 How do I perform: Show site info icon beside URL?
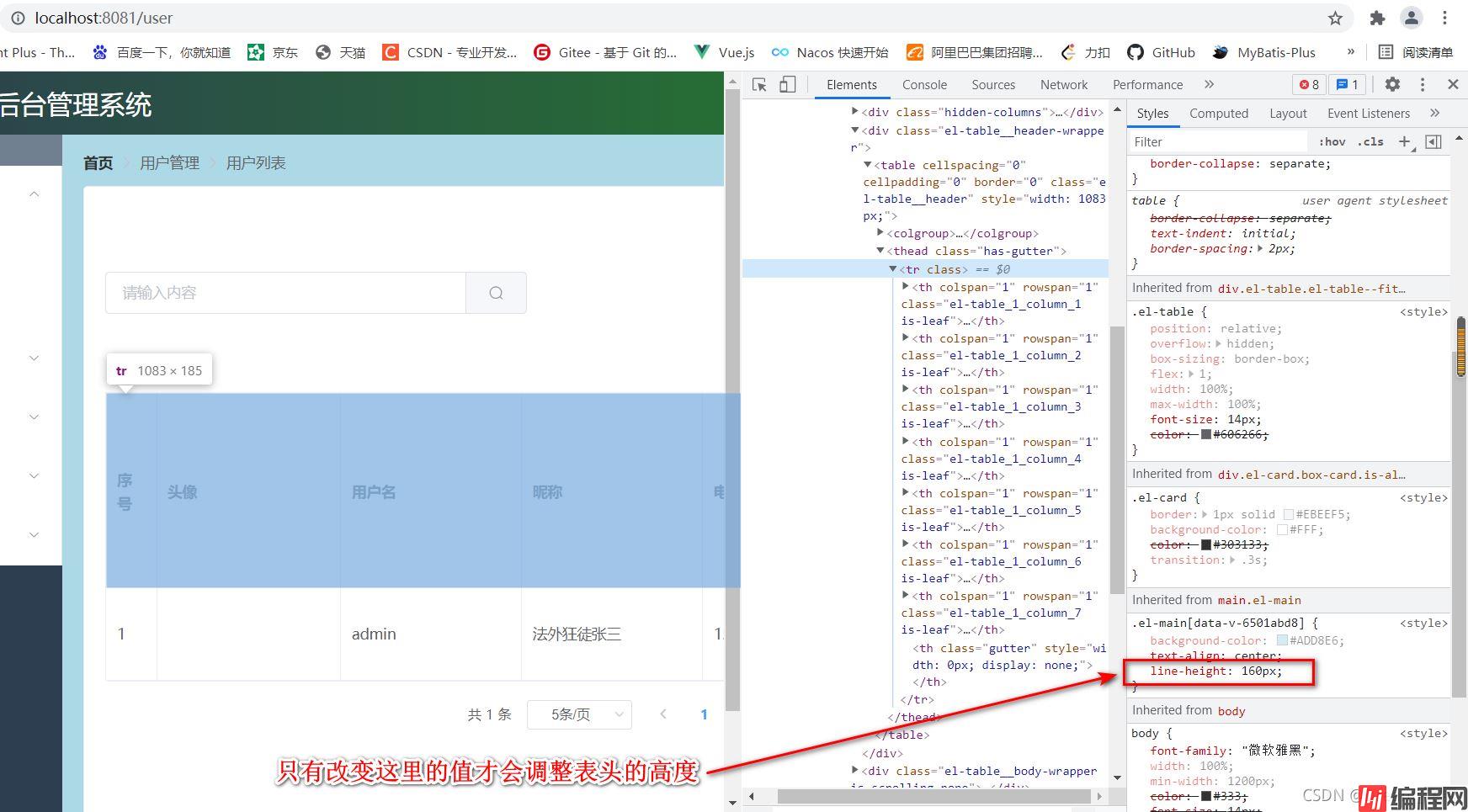coord(18,18)
